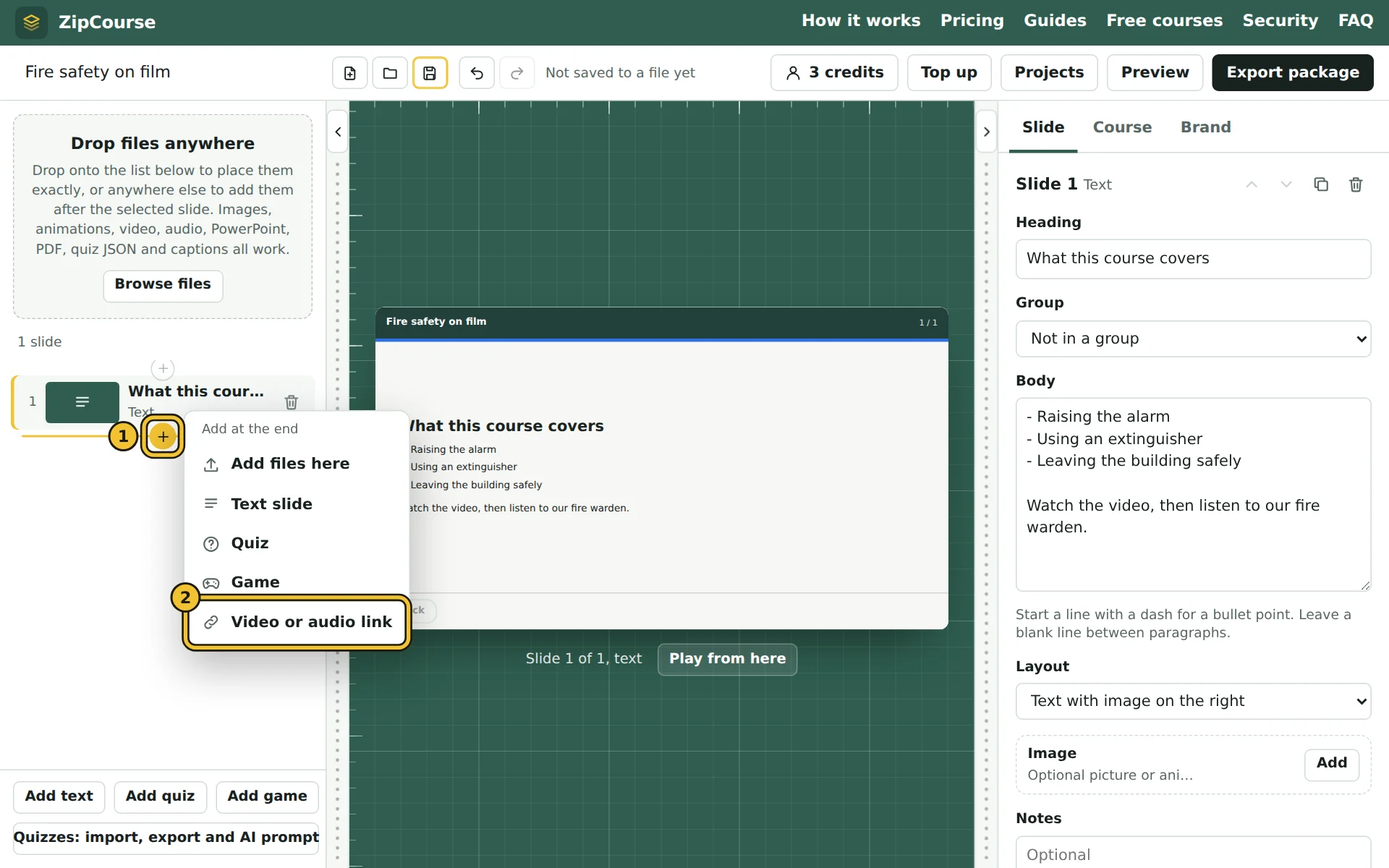Viewport: 1389px width, 868px height.
Task: Click into the Body text area
Action: coord(1194,495)
